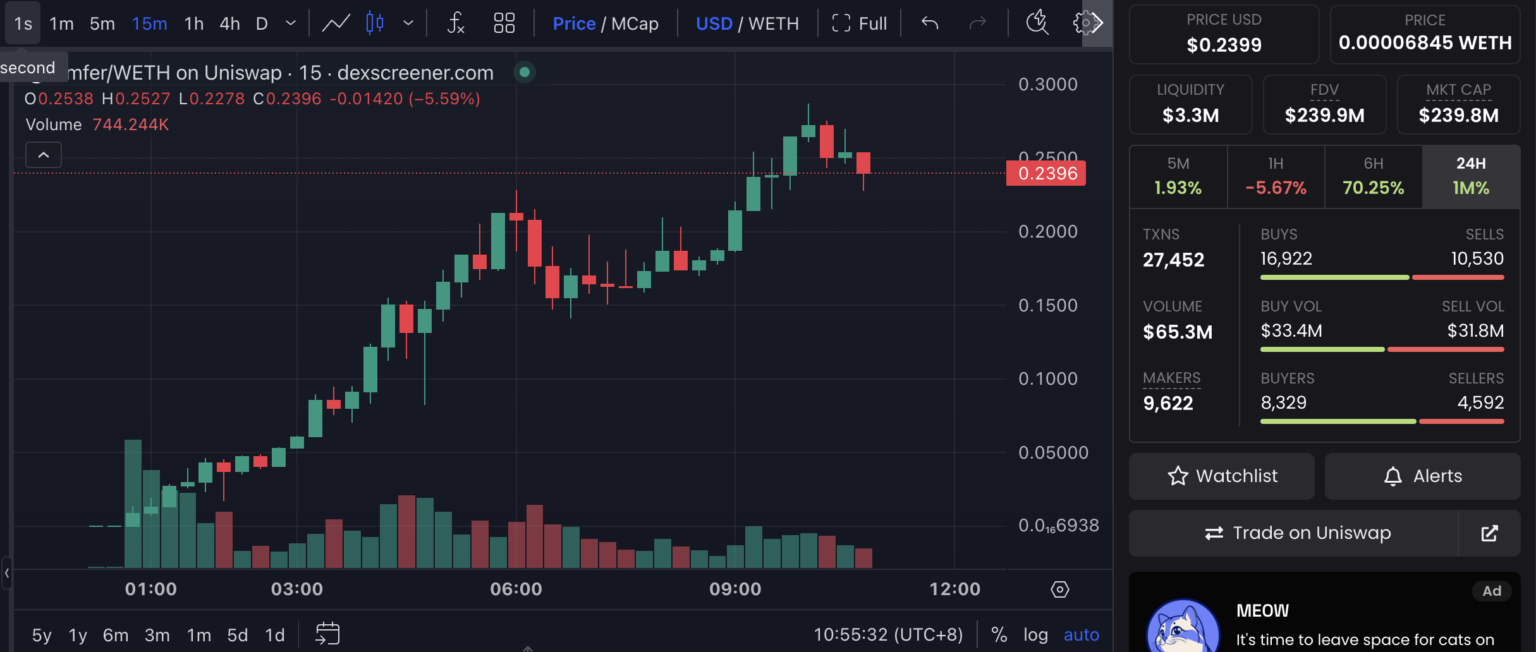Enable logarithmic scale with log button

click(x=1035, y=634)
